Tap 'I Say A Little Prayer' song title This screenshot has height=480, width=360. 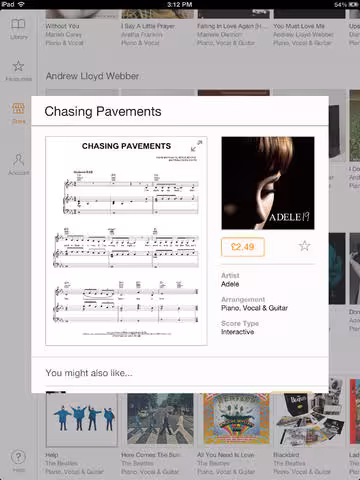[x=148, y=26]
